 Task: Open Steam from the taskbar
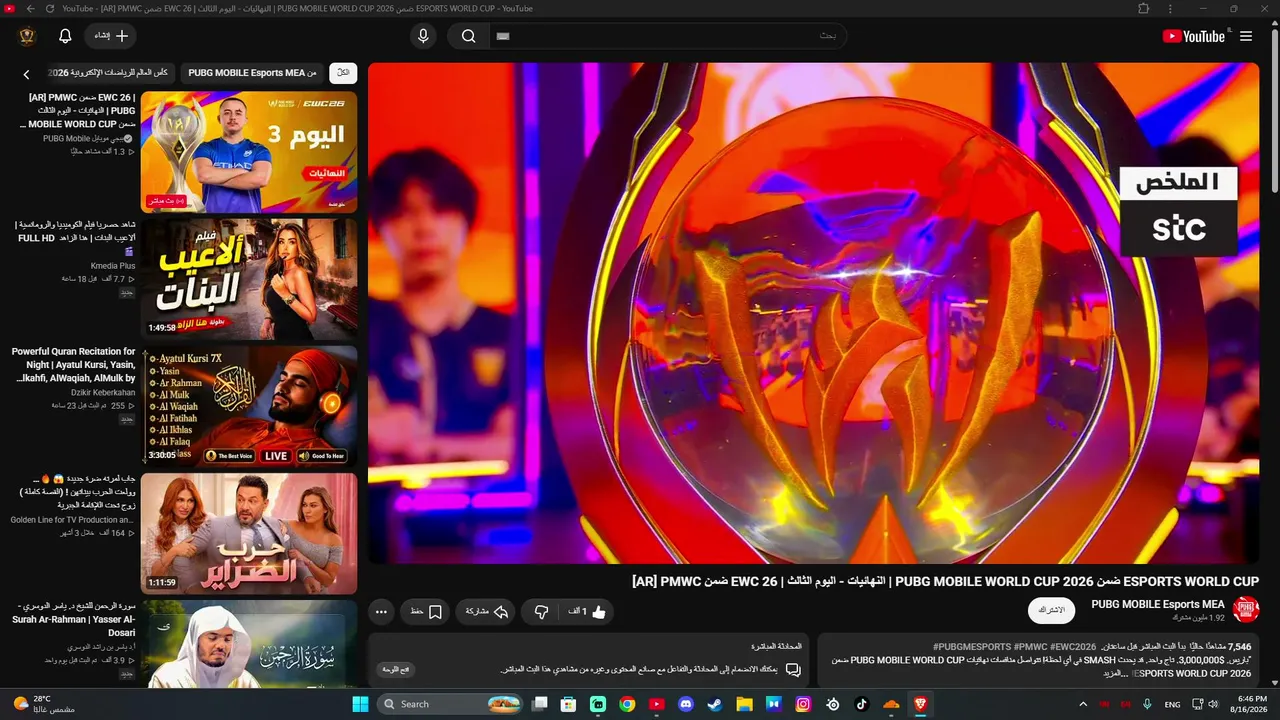[x=715, y=704]
